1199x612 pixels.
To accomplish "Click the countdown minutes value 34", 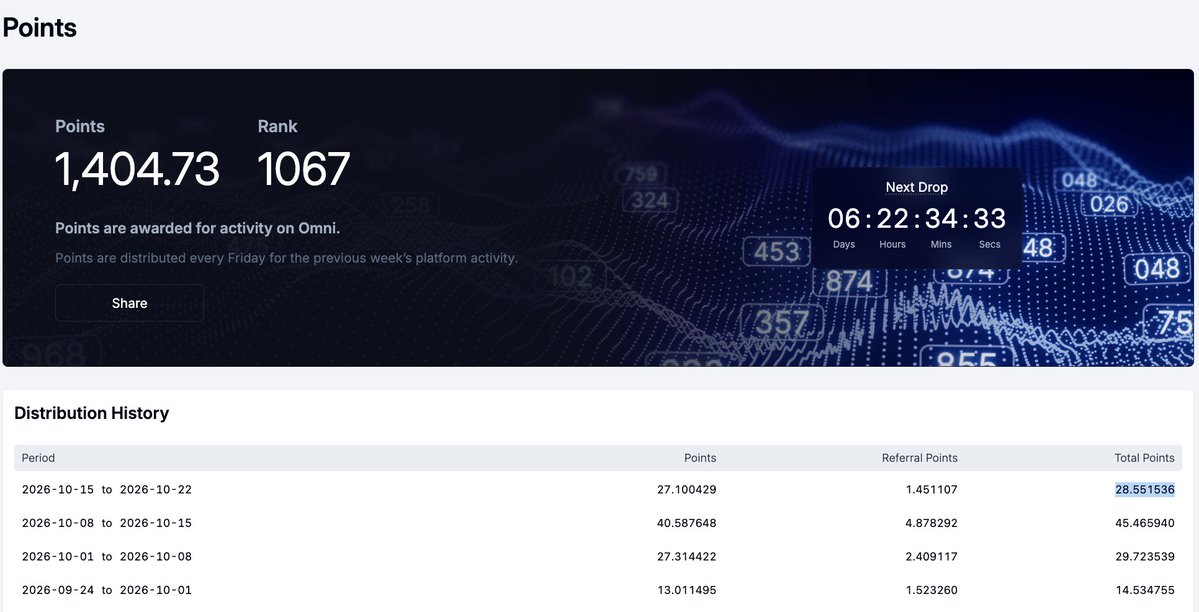I will tap(941, 219).
